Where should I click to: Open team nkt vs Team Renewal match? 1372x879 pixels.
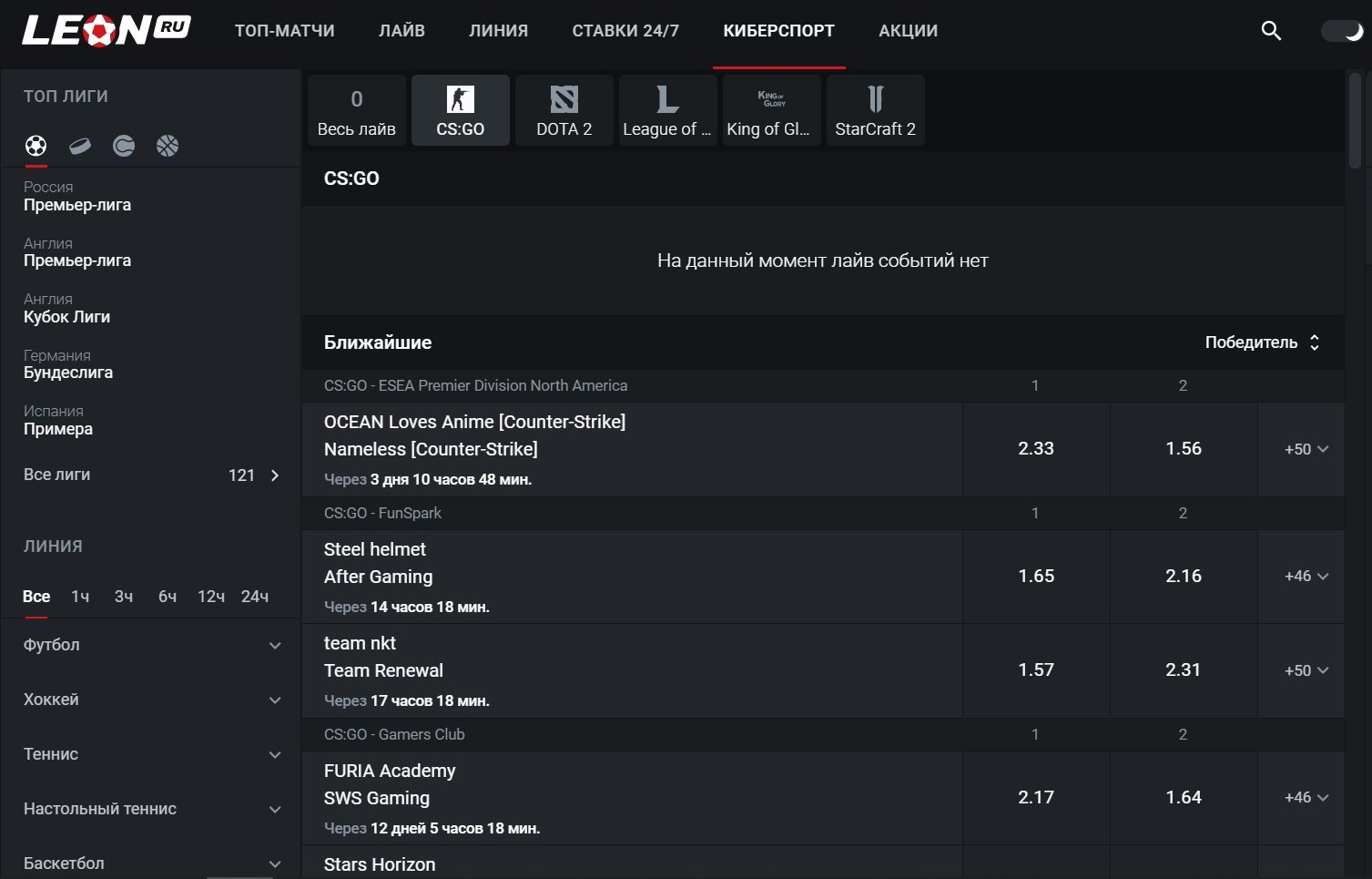click(x=632, y=670)
